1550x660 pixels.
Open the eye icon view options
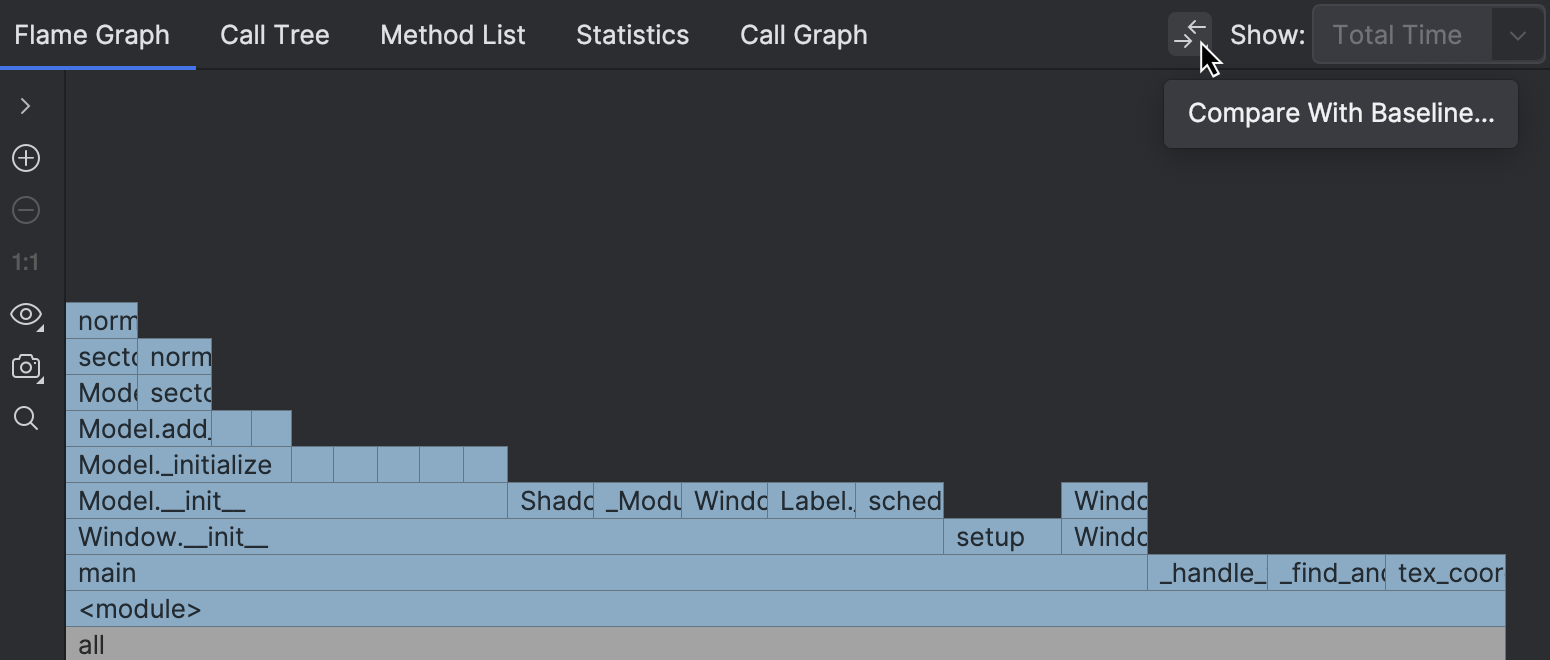point(24,314)
